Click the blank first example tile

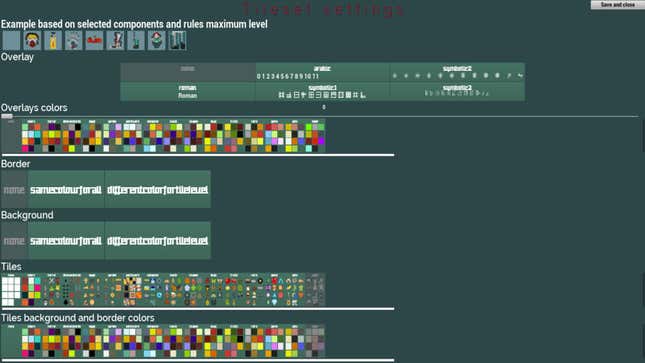click(11, 40)
